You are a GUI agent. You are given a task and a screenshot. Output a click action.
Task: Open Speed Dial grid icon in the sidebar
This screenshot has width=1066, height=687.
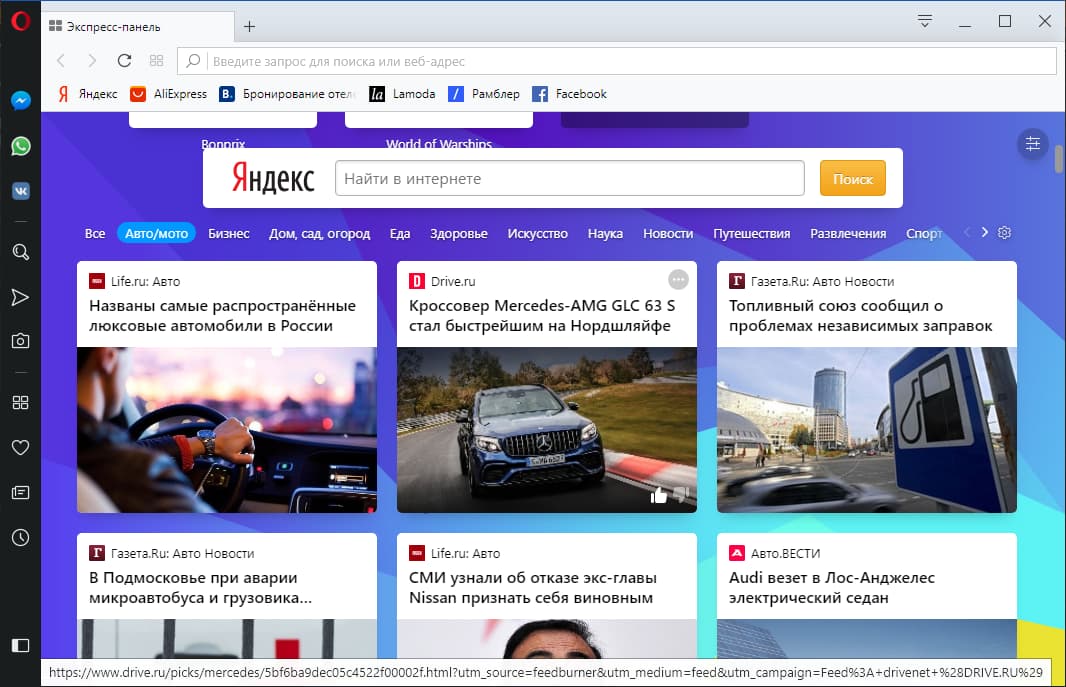click(20, 403)
